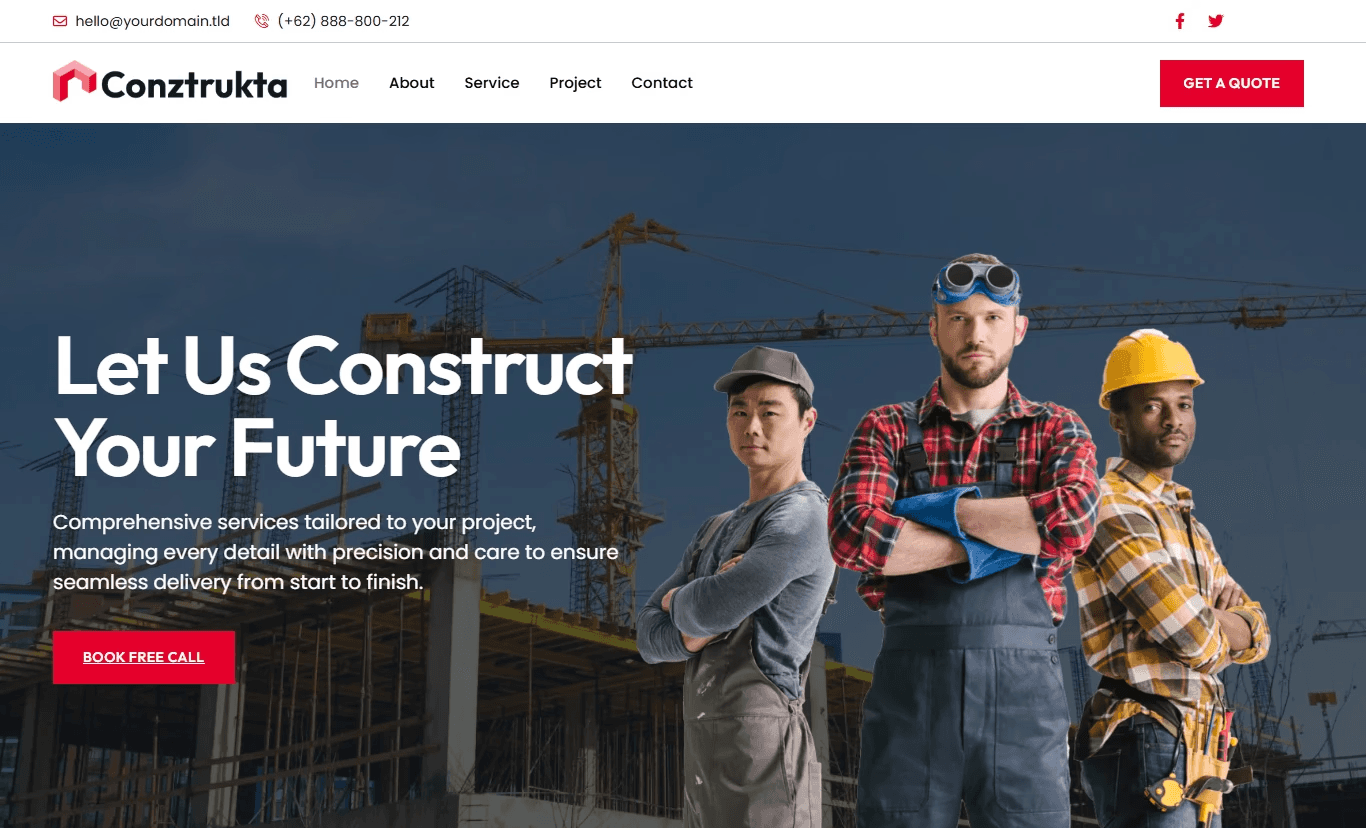Select the (+62) 888-800-212 phone number
Image resolution: width=1366 pixels, height=828 pixels.
click(x=343, y=21)
